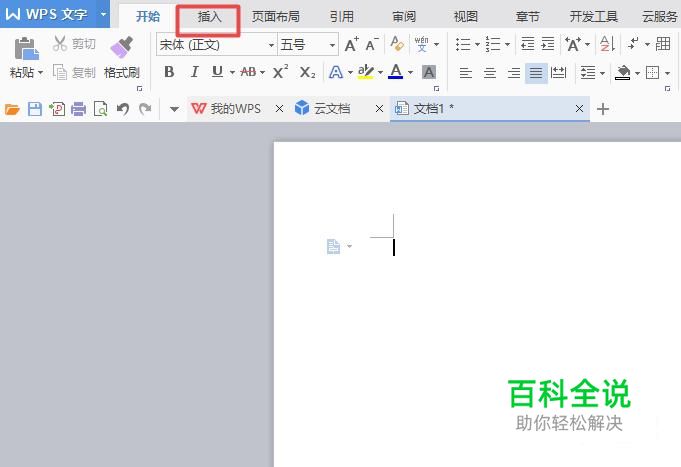The width and height of the screenshot is (681, 467).
Task: Toggle Italic formatting
Action: point(194,72)
